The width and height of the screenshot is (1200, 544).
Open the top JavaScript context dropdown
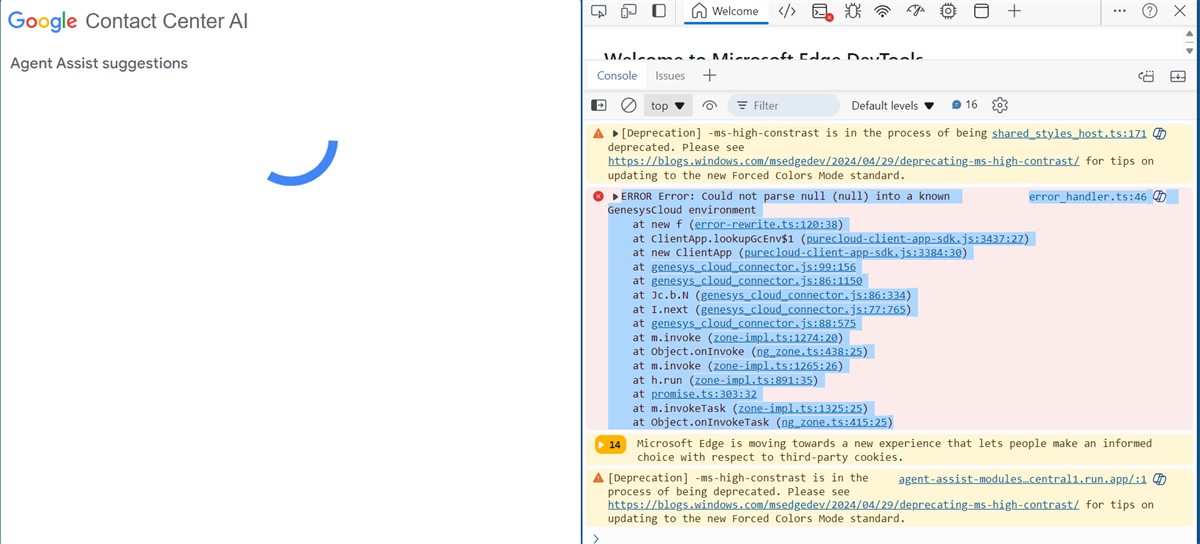[669, 105]
